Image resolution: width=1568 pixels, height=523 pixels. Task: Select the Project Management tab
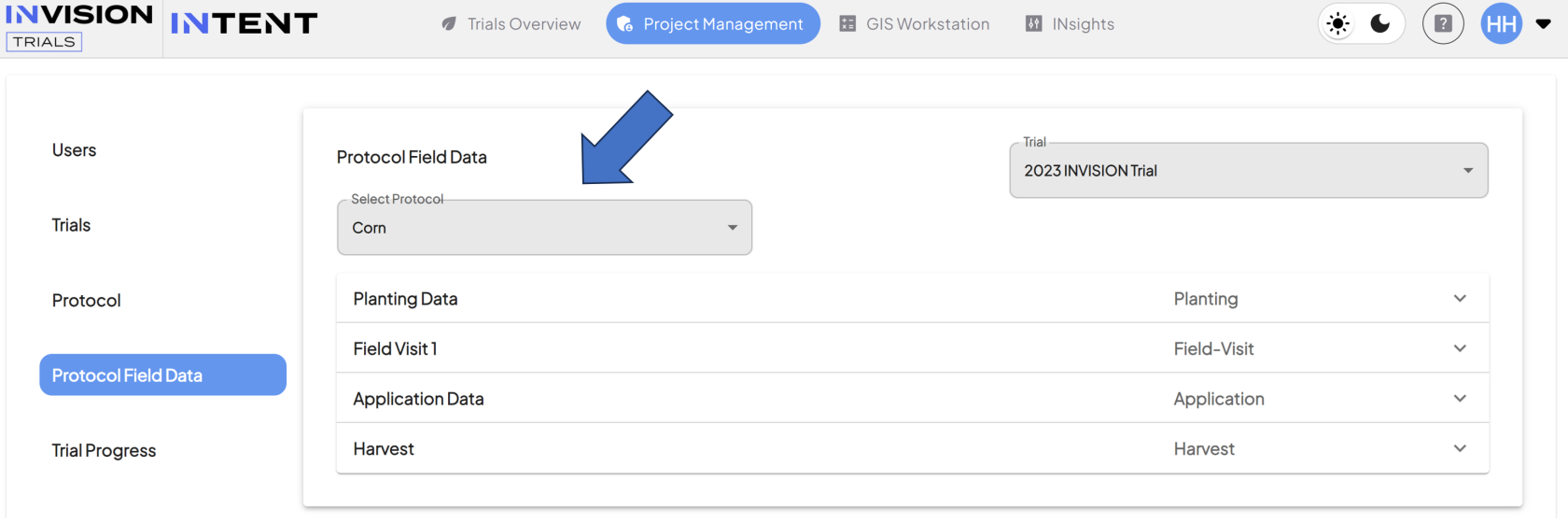point(713,24)
